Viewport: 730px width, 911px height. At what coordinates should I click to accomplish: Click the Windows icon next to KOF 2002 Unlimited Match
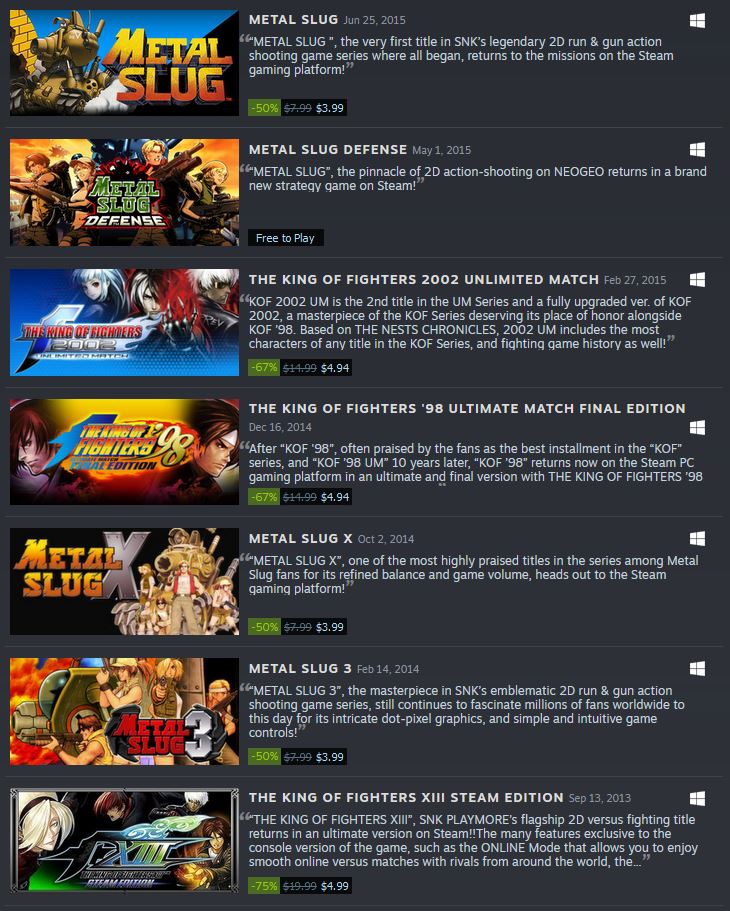(x=697, y=279)
